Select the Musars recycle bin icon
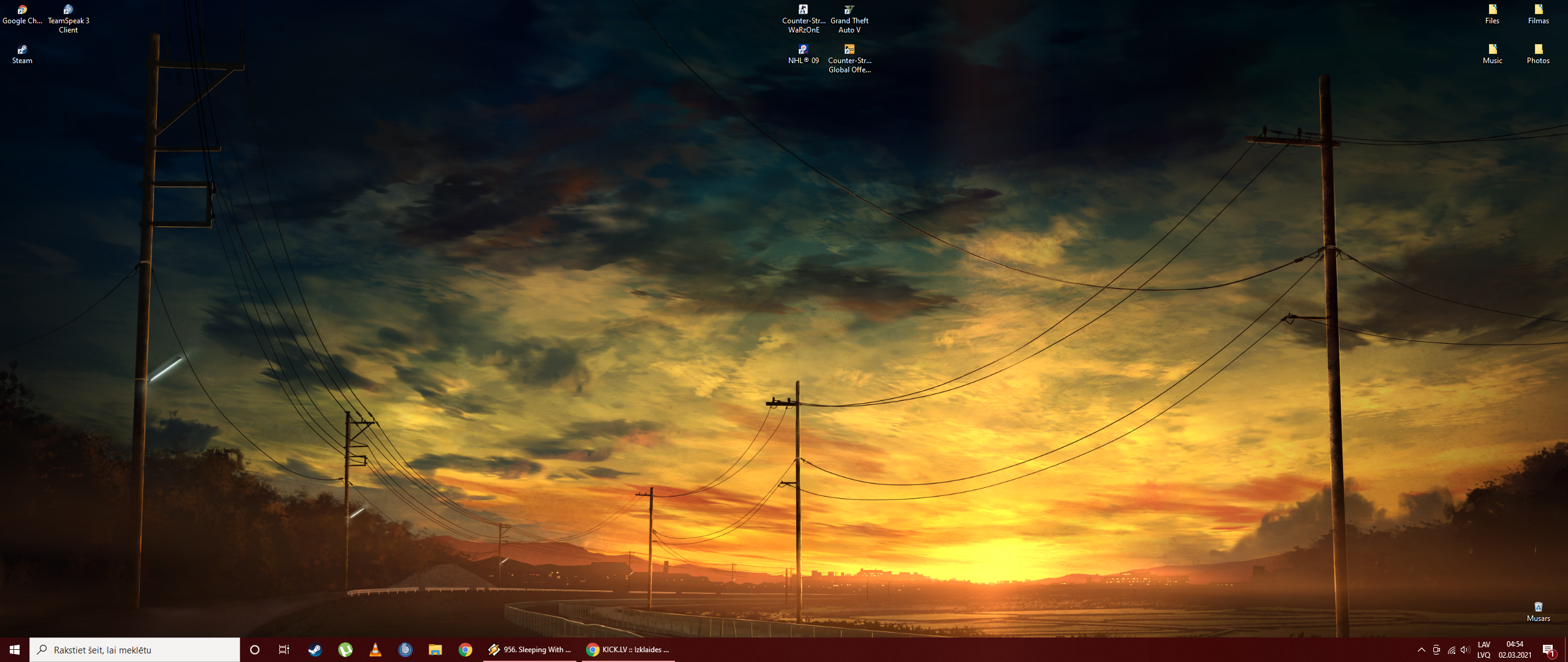 [1539, 612]
